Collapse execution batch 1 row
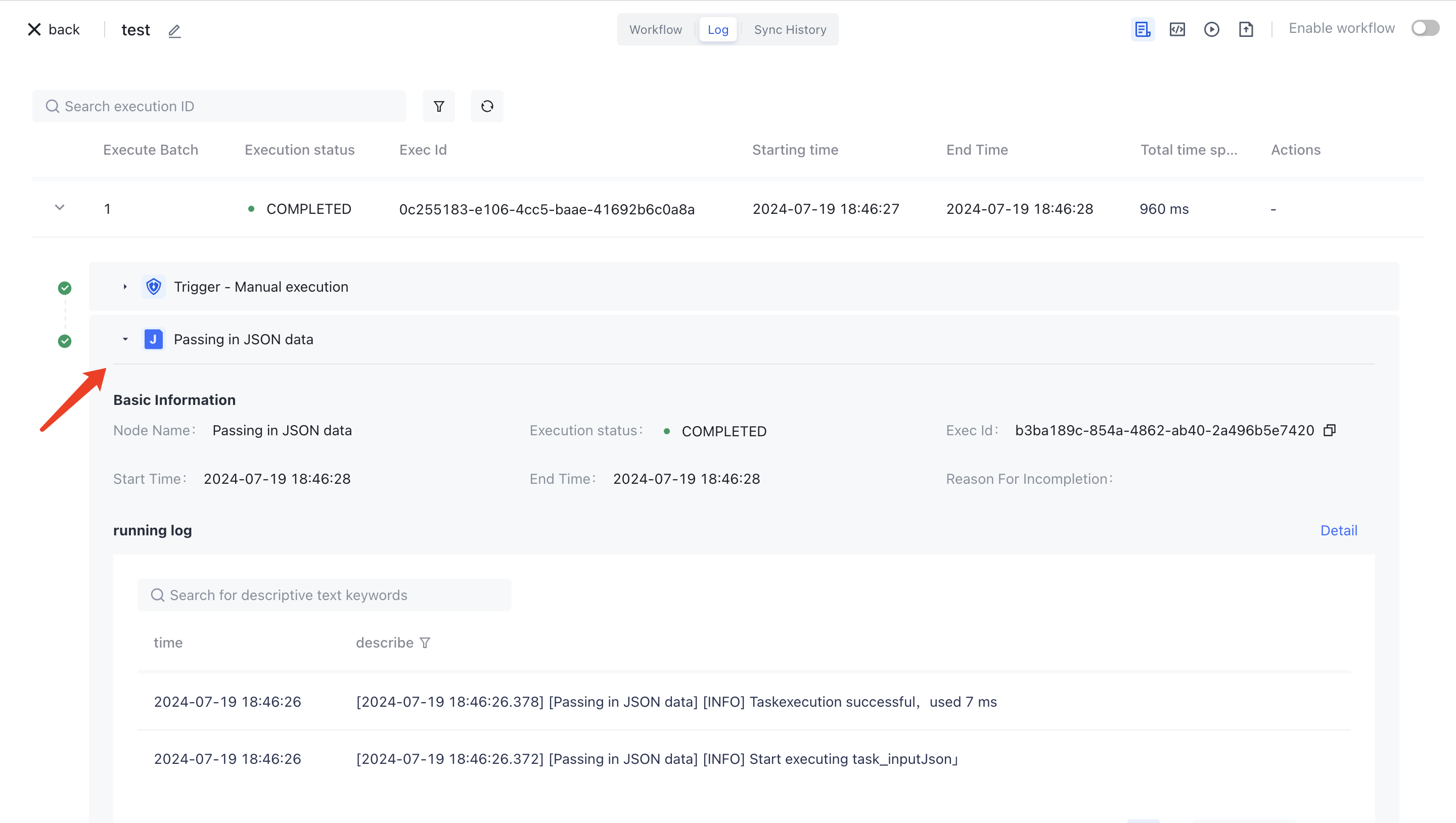This screenshot has width=1456, height=823. [59, 208]
